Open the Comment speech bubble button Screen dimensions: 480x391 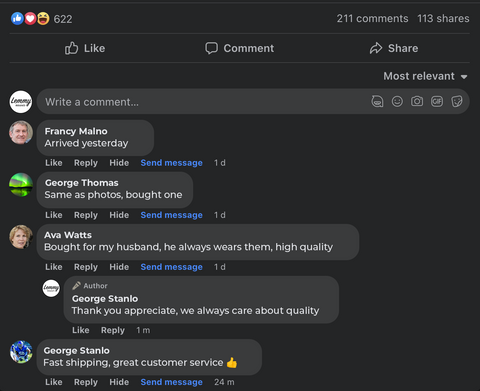(239, 48)
